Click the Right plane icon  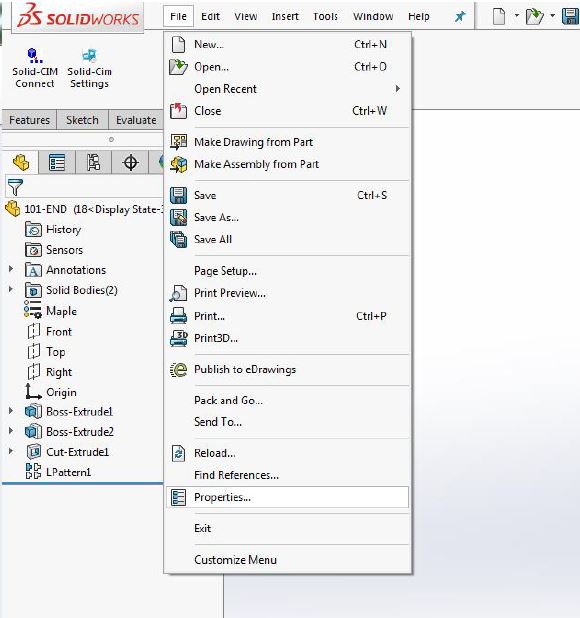(x=34, y=372)
